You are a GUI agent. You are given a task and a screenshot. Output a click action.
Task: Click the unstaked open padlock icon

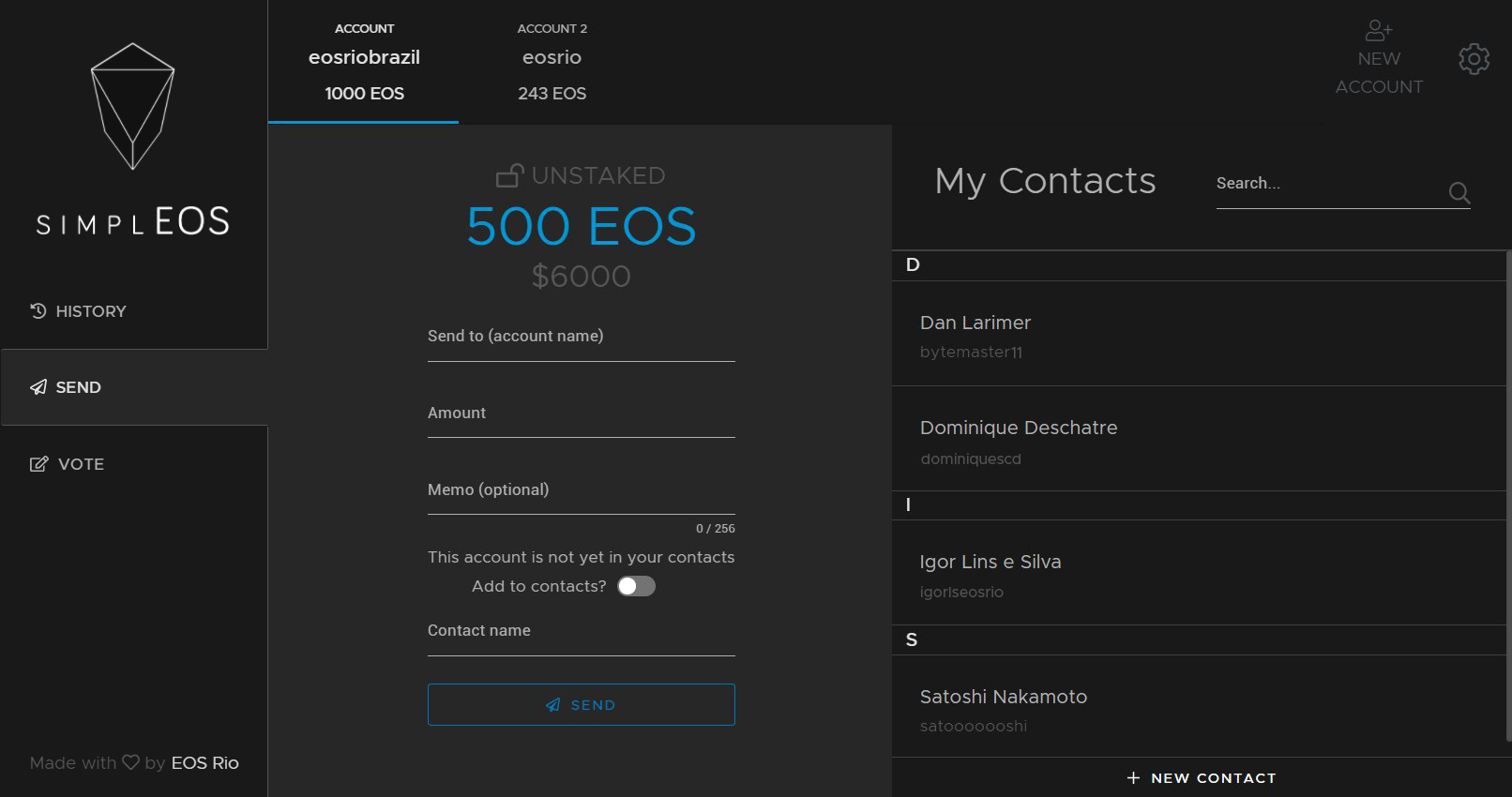pyautogui.click(x=509, y=175)
